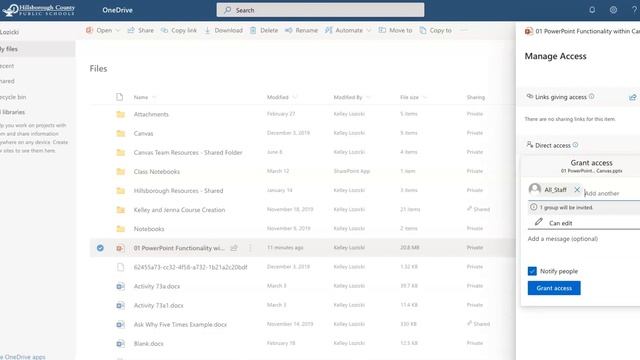Open the Modified By column dropdown
Viewport: 640px width, 360px height.
[368, 97]
